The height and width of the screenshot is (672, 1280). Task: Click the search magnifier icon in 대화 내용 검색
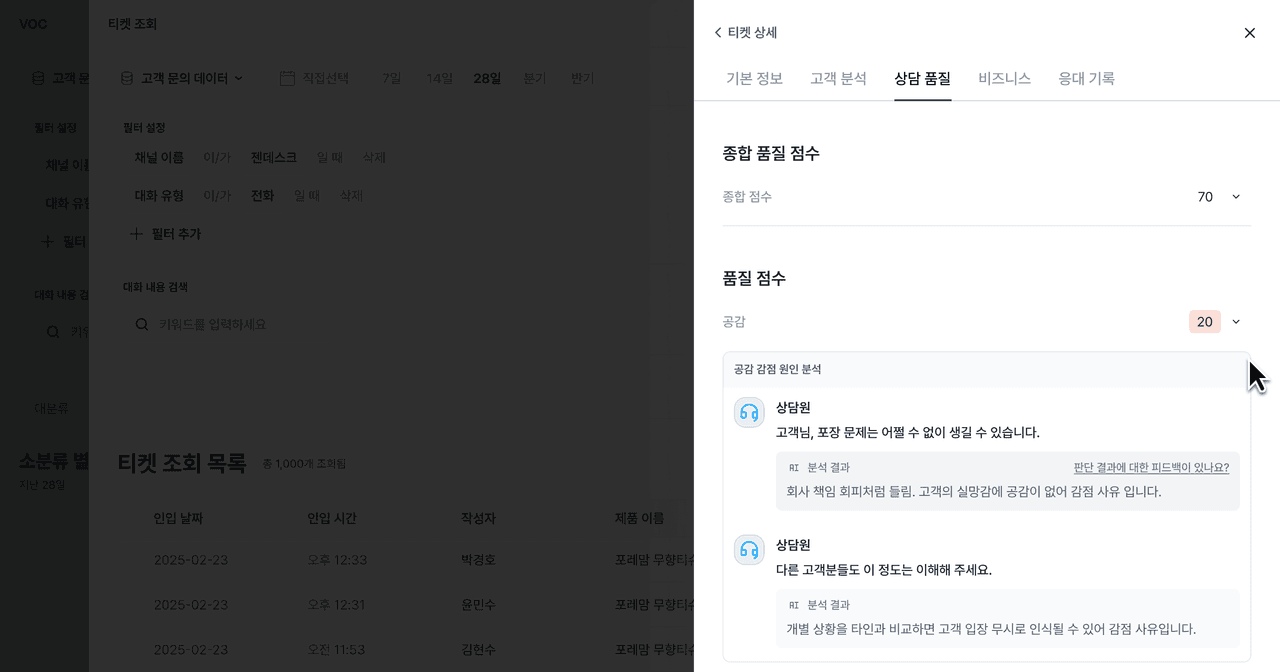142,325
